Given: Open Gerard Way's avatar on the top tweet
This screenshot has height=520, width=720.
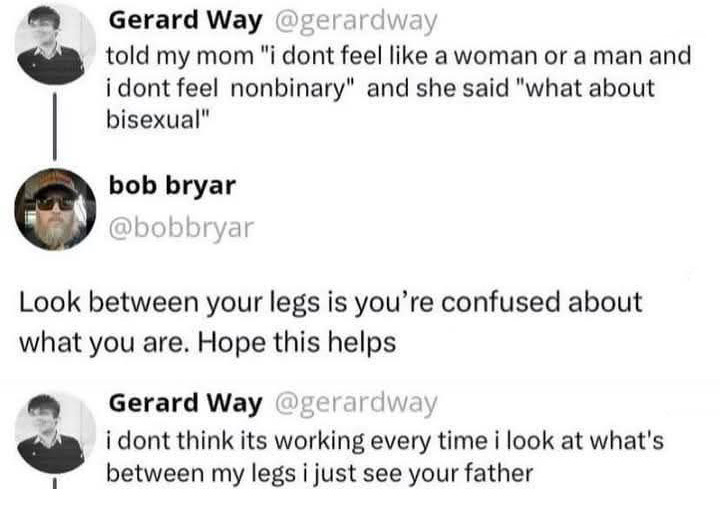Looking at the screenshot, I should 55,42.
